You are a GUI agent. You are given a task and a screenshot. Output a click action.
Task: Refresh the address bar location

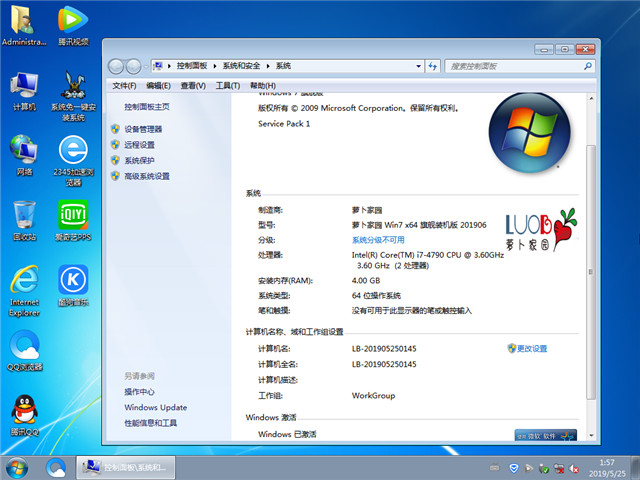pyautogui.click(x=433, y=66)
